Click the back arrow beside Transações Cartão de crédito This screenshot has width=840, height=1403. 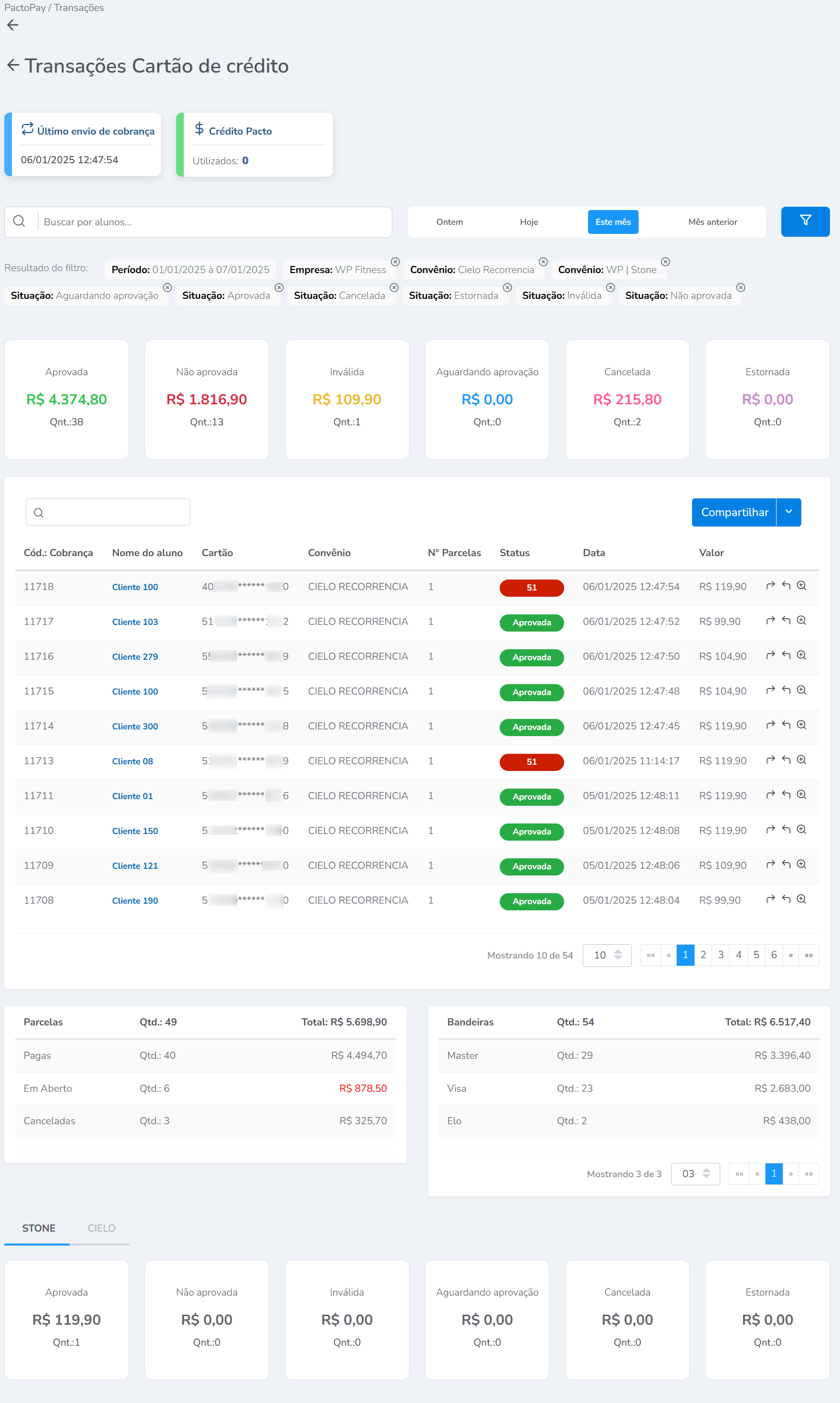coord(13,66)
